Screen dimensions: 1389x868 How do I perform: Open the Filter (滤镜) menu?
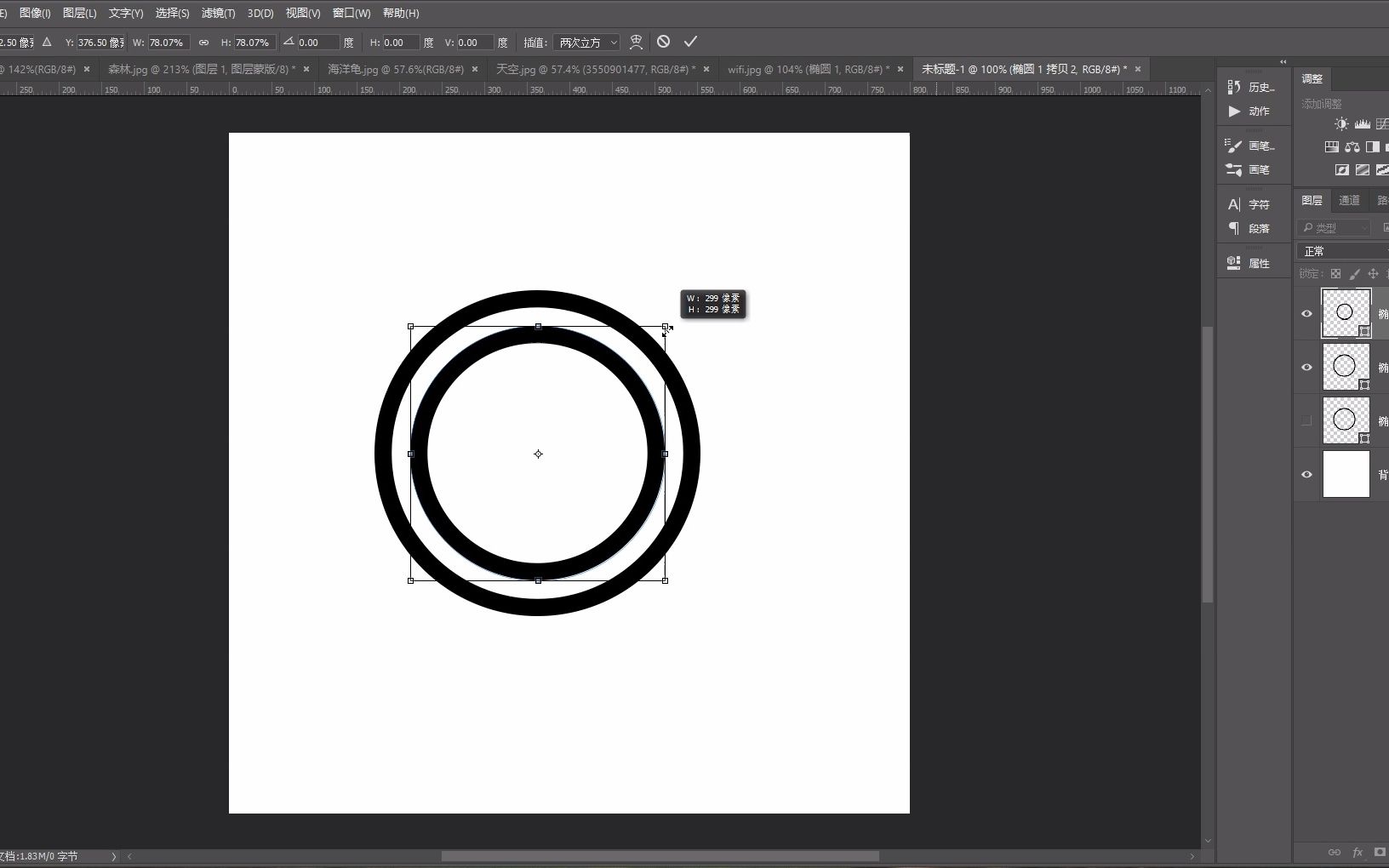pyautogui.click(x=219, y=13)
